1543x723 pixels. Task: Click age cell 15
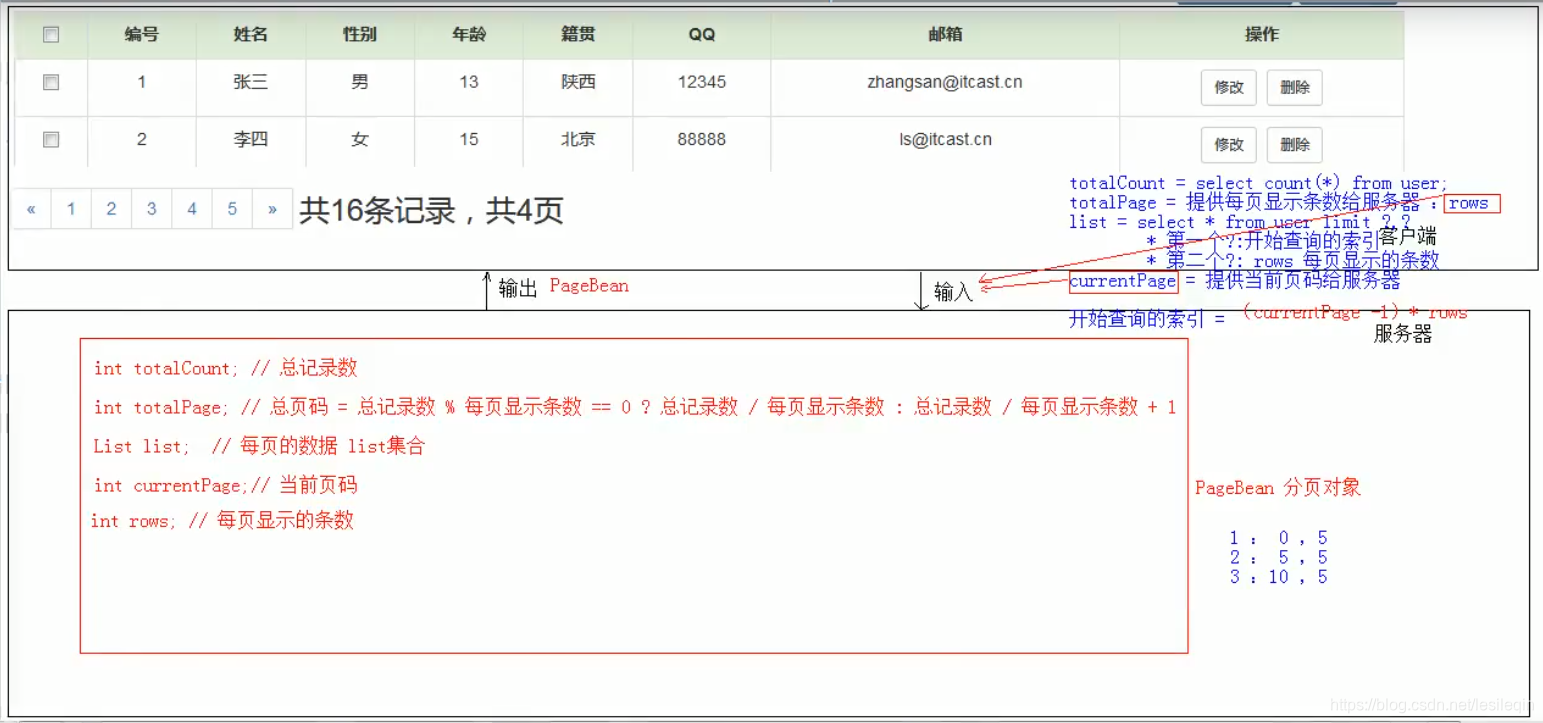tap(469, 140)
